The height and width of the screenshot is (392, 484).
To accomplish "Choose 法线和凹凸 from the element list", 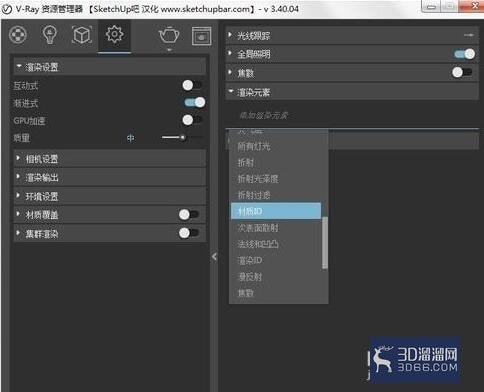I will (276, 244).
